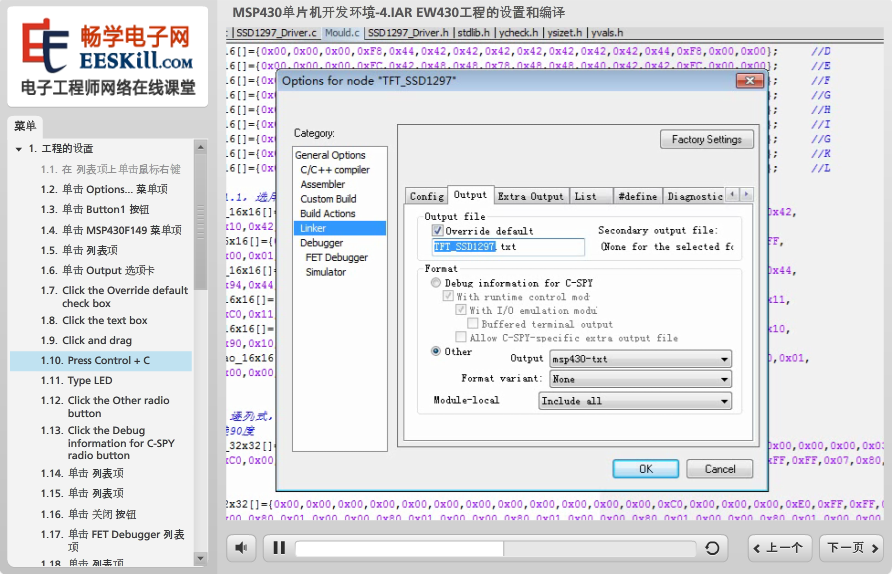Screen dimensions: 892x574
Task: Open step 1.12 Click the Other radio button
Action: point(105,407)
